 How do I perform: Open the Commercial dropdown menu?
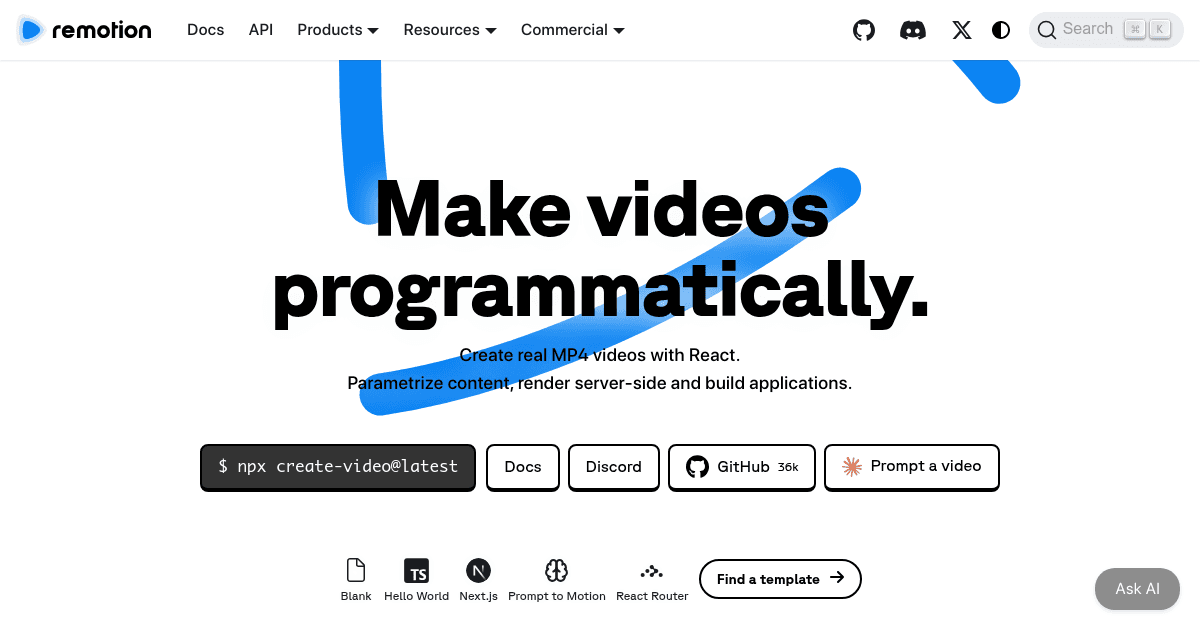click(x=573, y=30)
